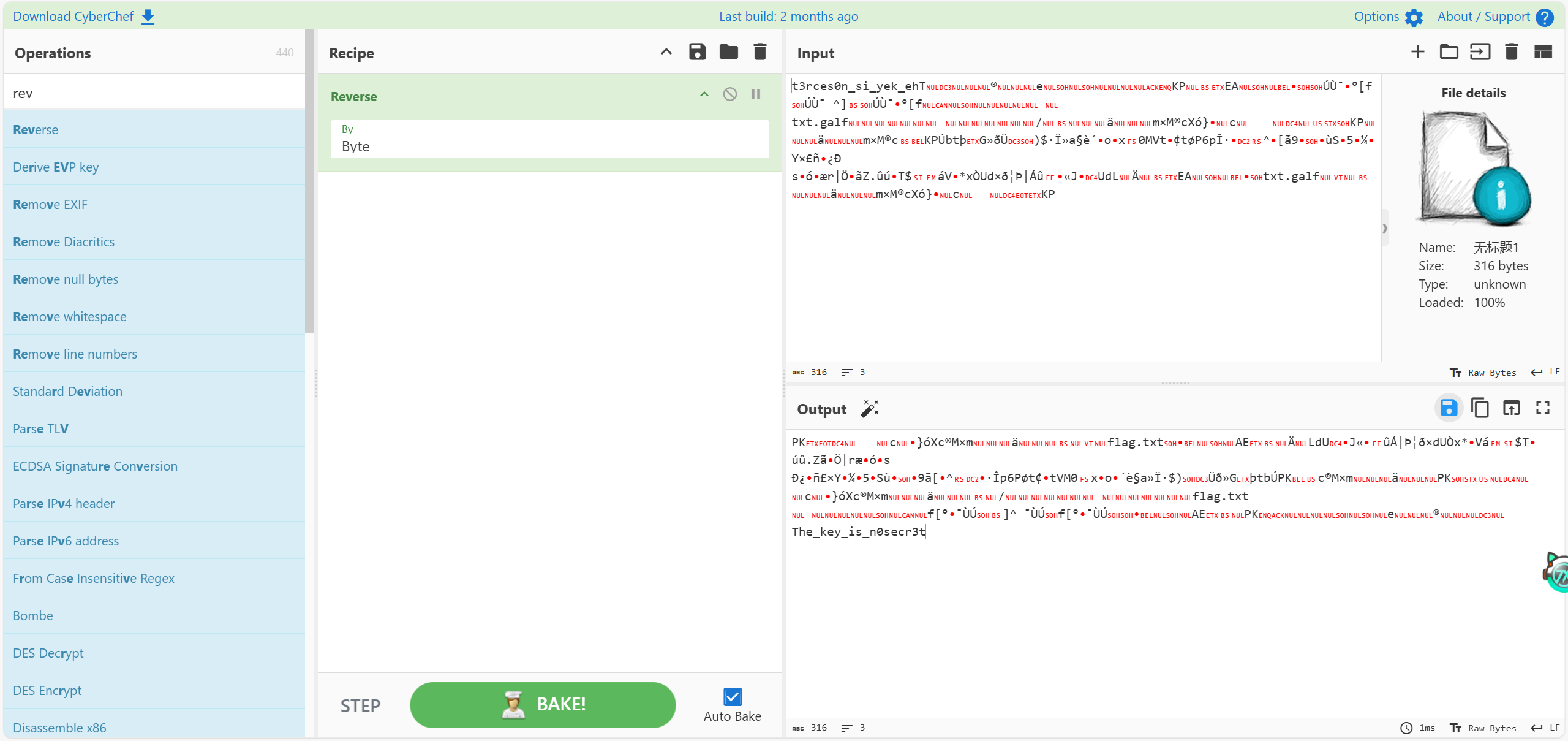Reset the input pane layout

pyautogui.click(x=1543, y=52)
